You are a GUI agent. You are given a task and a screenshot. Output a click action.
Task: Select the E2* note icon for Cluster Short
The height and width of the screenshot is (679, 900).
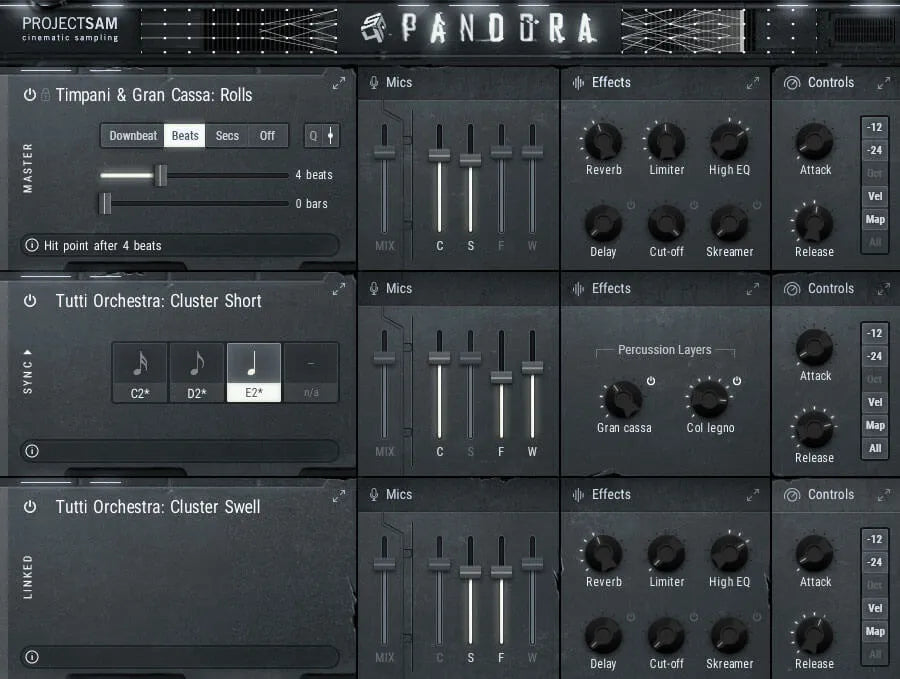pos(253,371)
